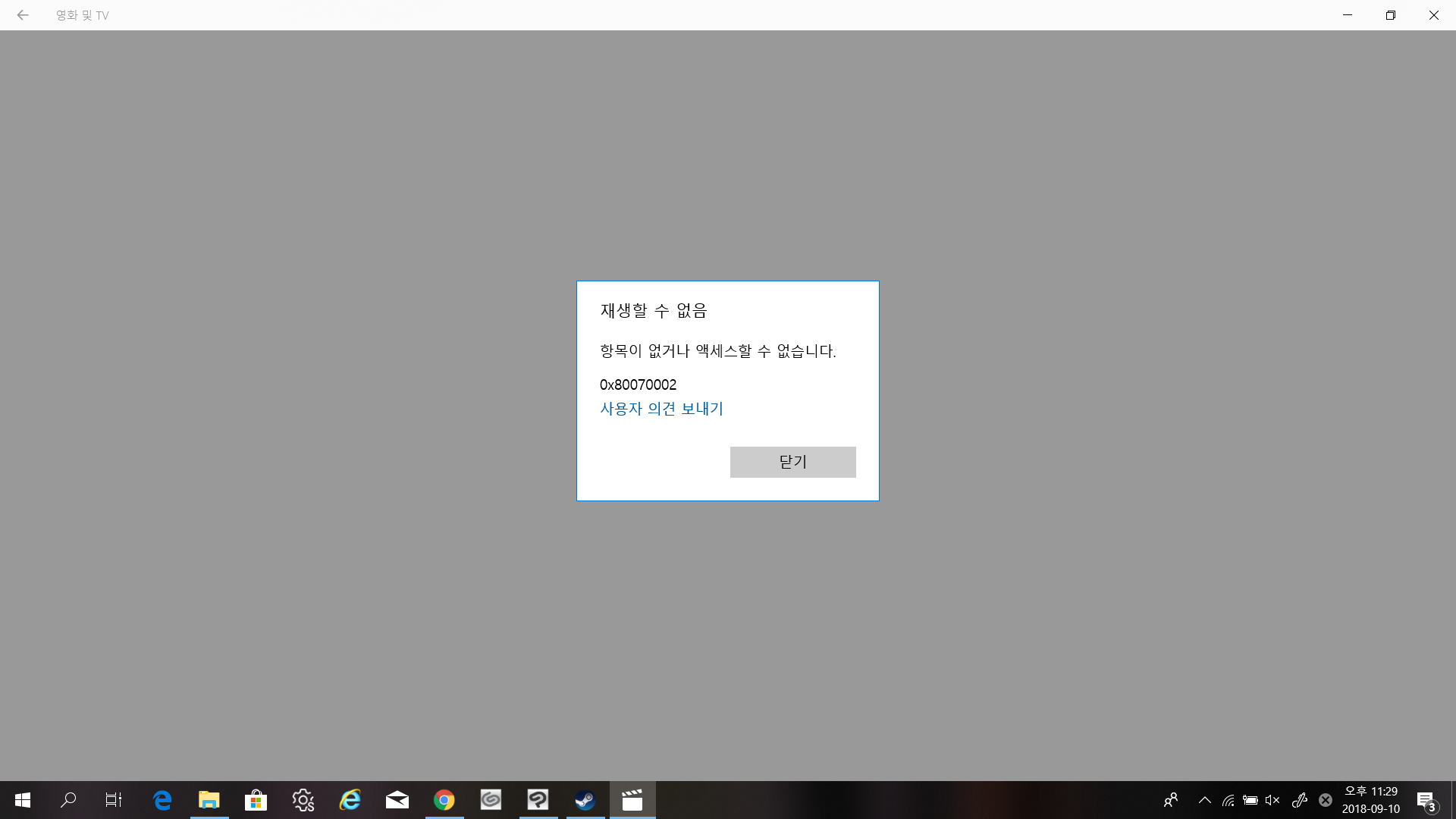Switch to Steam on the taskbar
1456x819 pixels.
(x=585, y=800)
